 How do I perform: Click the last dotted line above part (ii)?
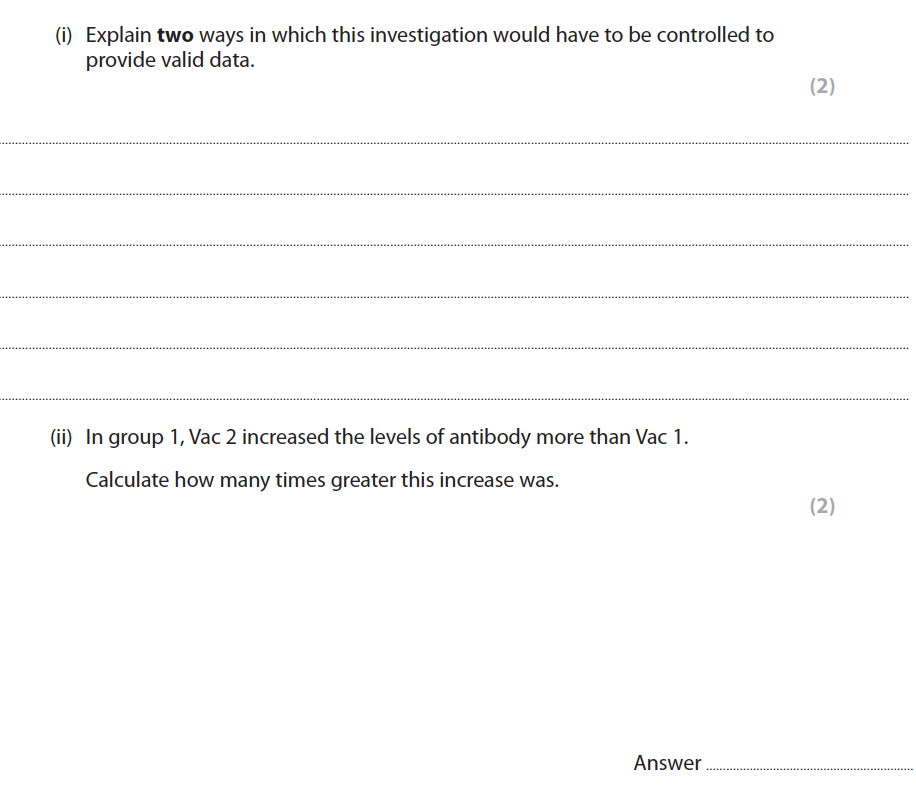455,398
